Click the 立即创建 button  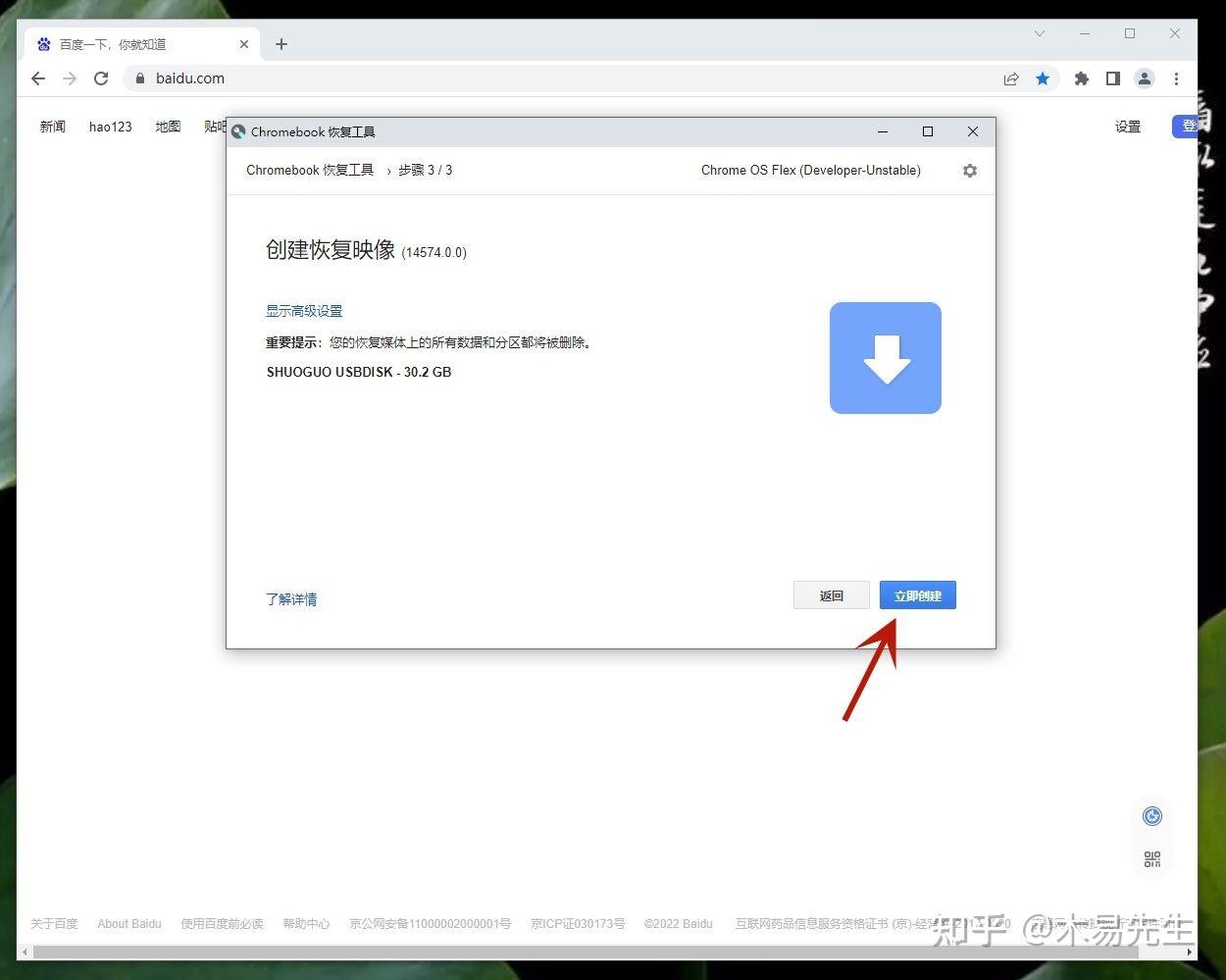[917, 595]
